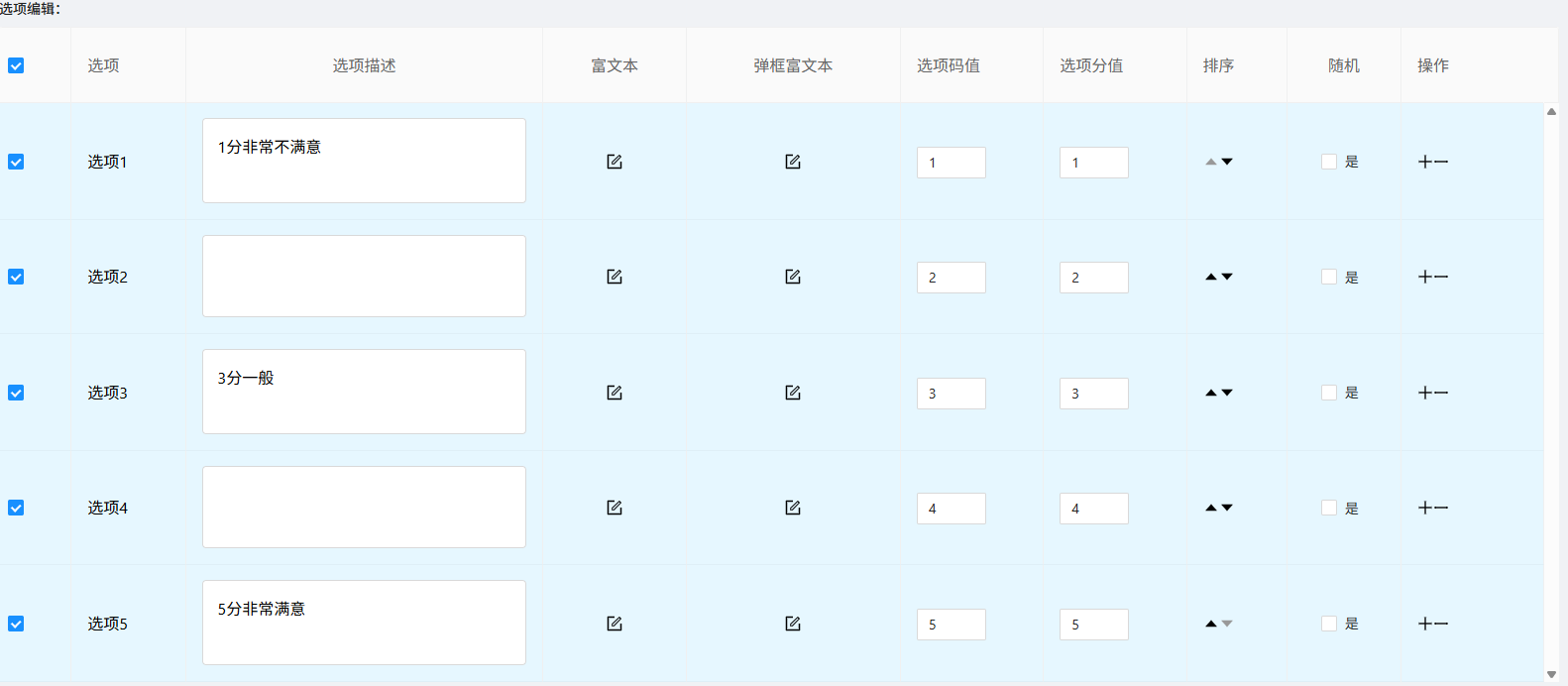
Task: Click empty description field of 选项4
Action: (364, 507)
